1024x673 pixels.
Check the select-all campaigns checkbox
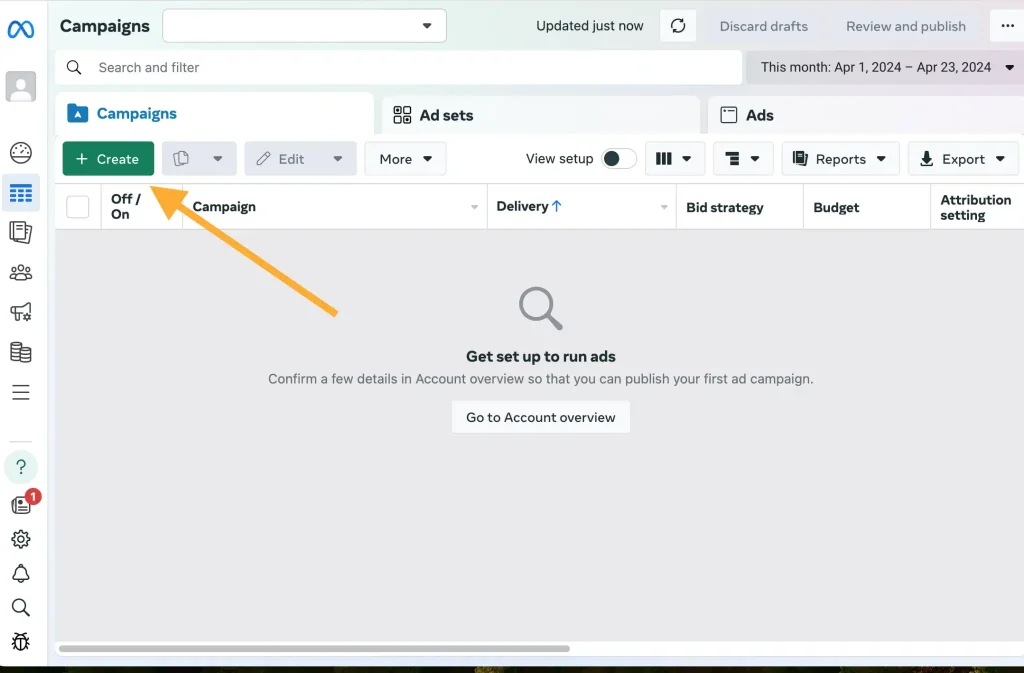point(78,207)
